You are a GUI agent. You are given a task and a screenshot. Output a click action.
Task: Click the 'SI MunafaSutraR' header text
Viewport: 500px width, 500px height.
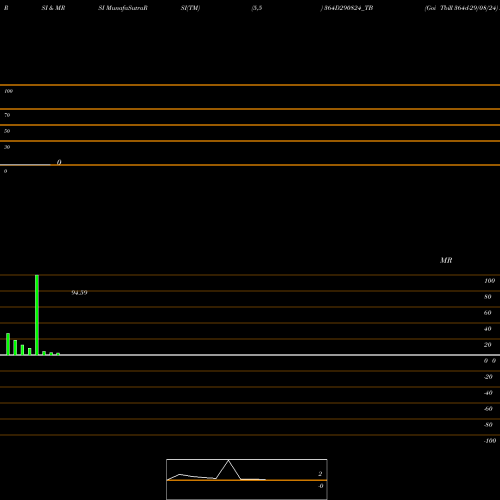(123, 8)
